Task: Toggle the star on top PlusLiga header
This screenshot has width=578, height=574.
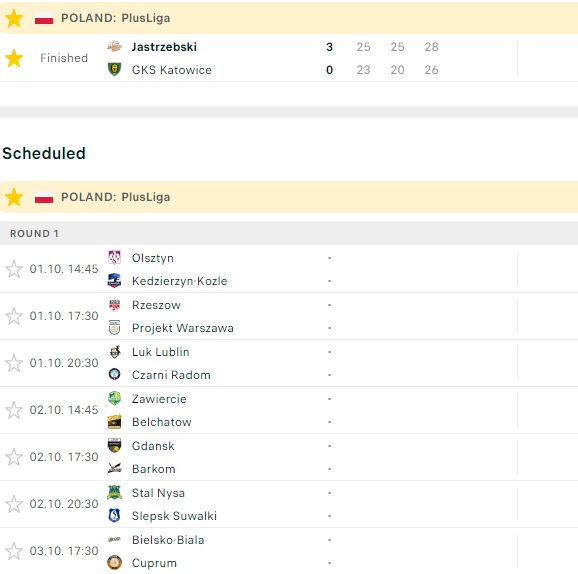Action: coord(14,18)
